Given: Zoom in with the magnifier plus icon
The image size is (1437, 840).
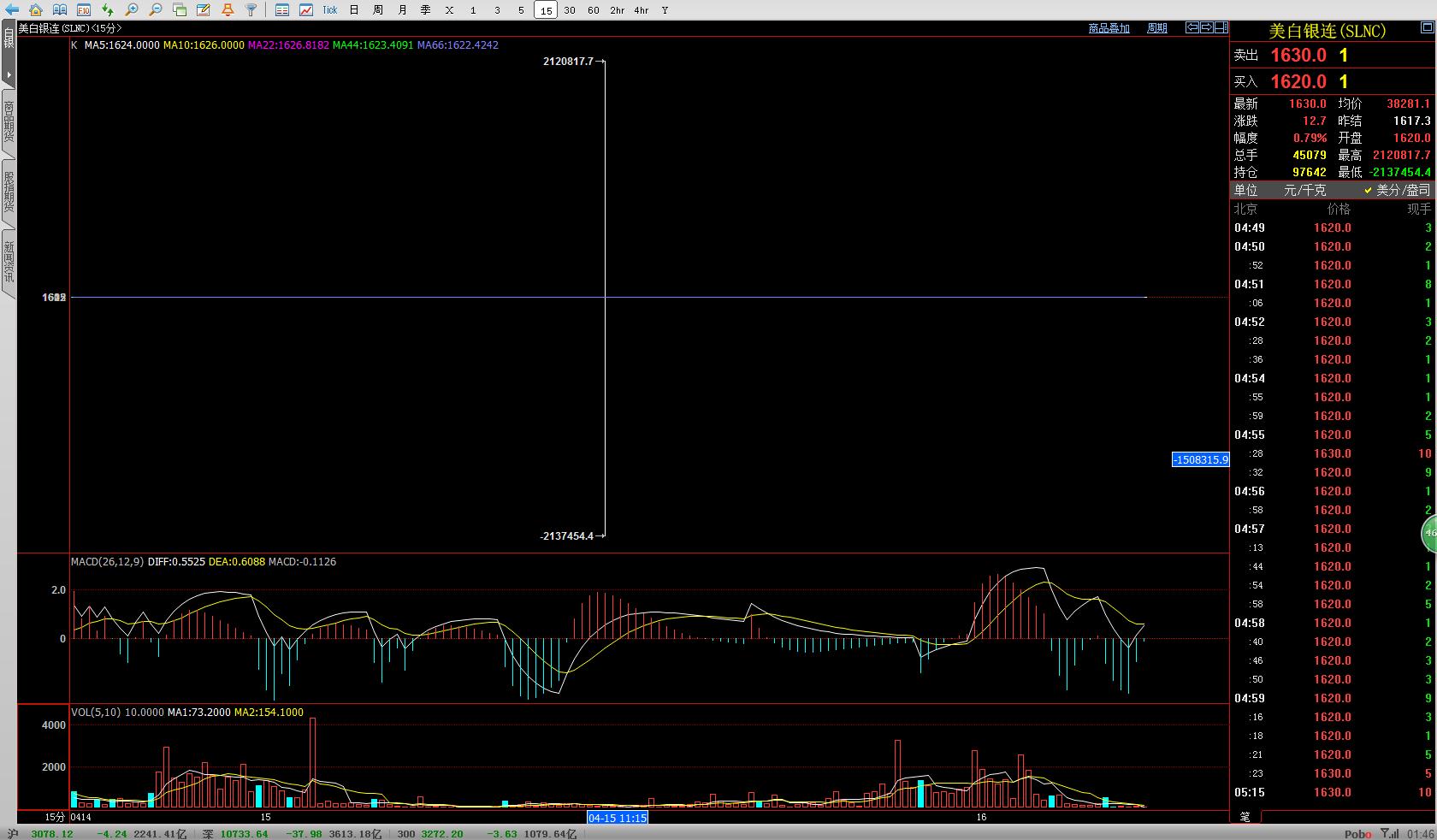Looking at the screenshot, I should click(x=131, y=9).
